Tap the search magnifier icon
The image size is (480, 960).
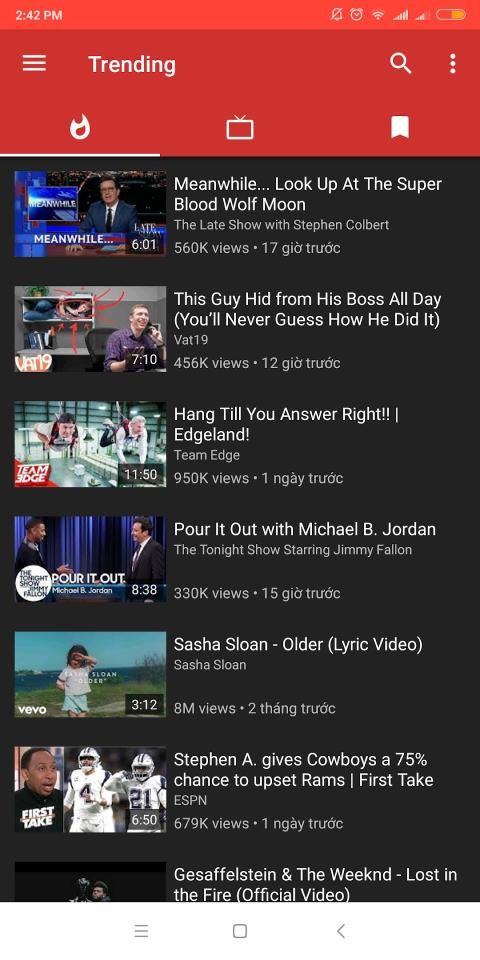(x=401, y=64)
